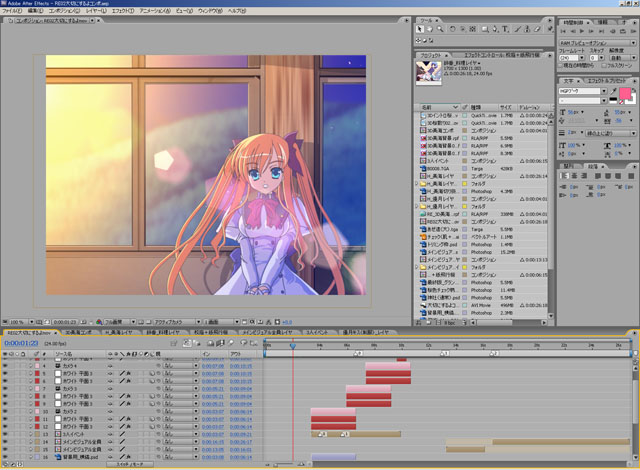This screenshot has width=640, height=470.
Task: Hide layer 5 with its eye icon
Action: click(5, 373)
